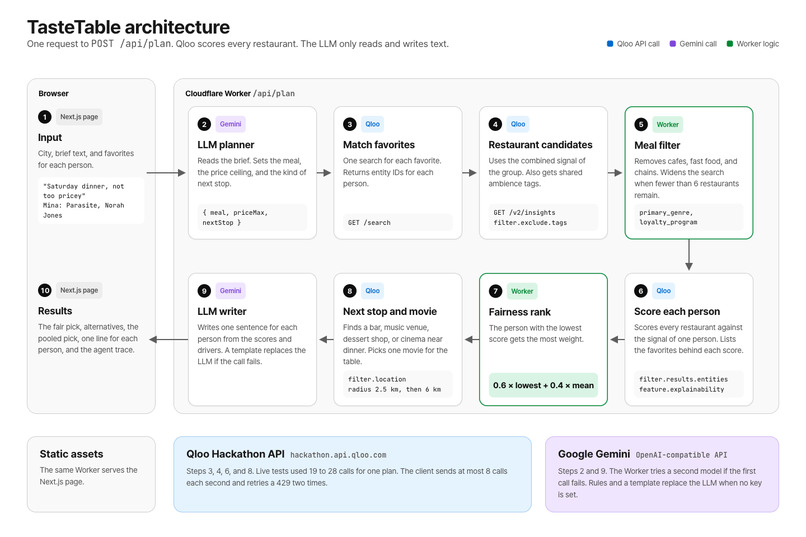Click the step 10 circle beside Results
The width and height of the screenshot is (806, 537).
(45, 290)
